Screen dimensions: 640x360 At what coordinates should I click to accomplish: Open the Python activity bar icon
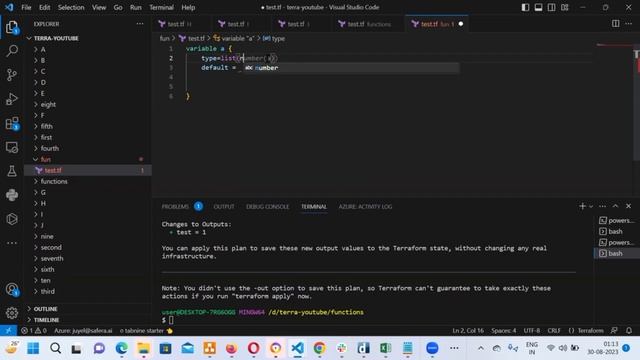click(12, 195)
